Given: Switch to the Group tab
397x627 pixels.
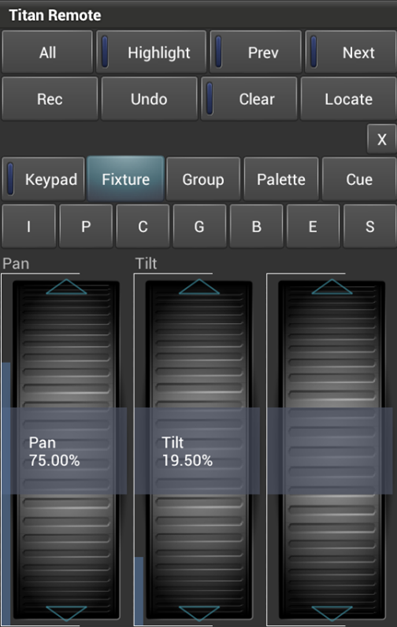Looking at the screenshot, I should 203,179.
